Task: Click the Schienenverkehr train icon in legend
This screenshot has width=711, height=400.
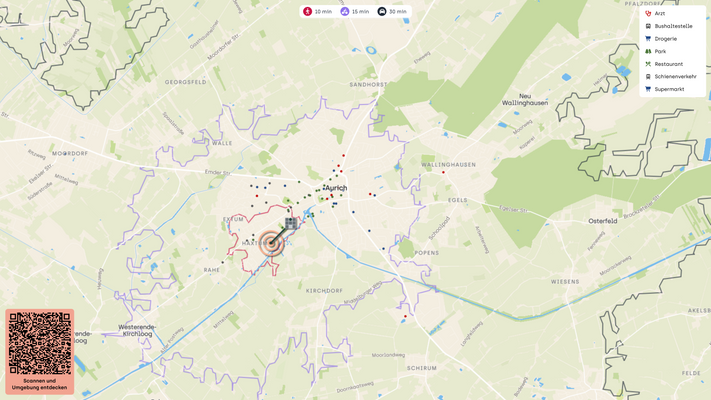Action: 648,77
